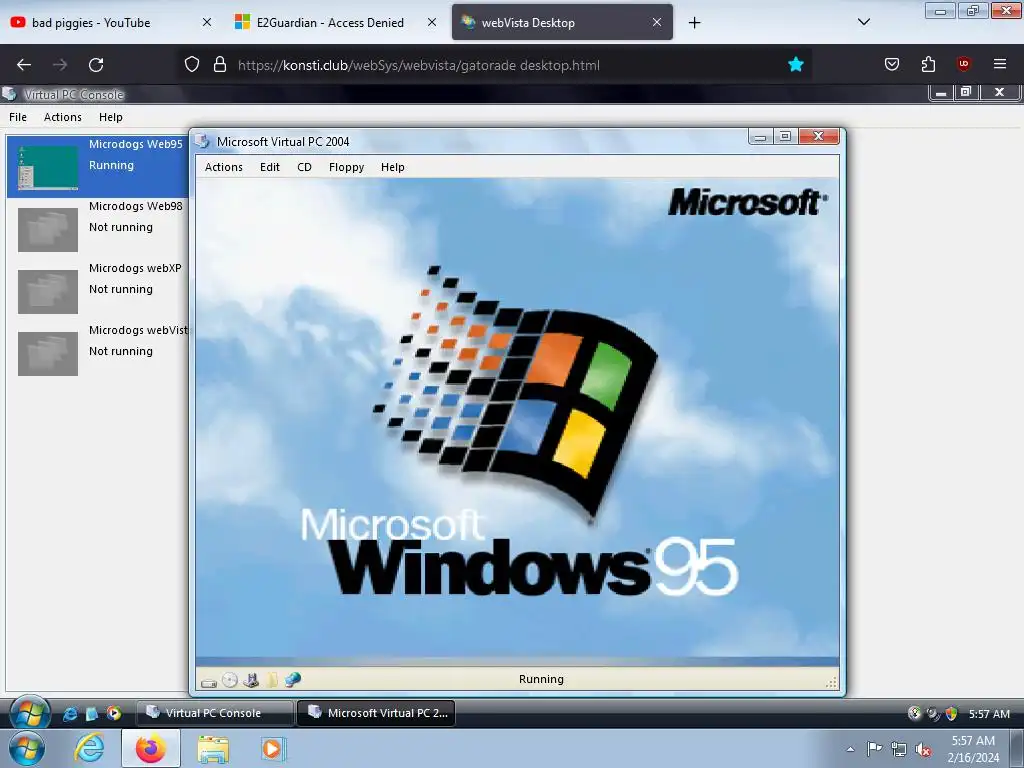Select the Microdogs Web98 virtual machine thumbnail

pos(48,229)
